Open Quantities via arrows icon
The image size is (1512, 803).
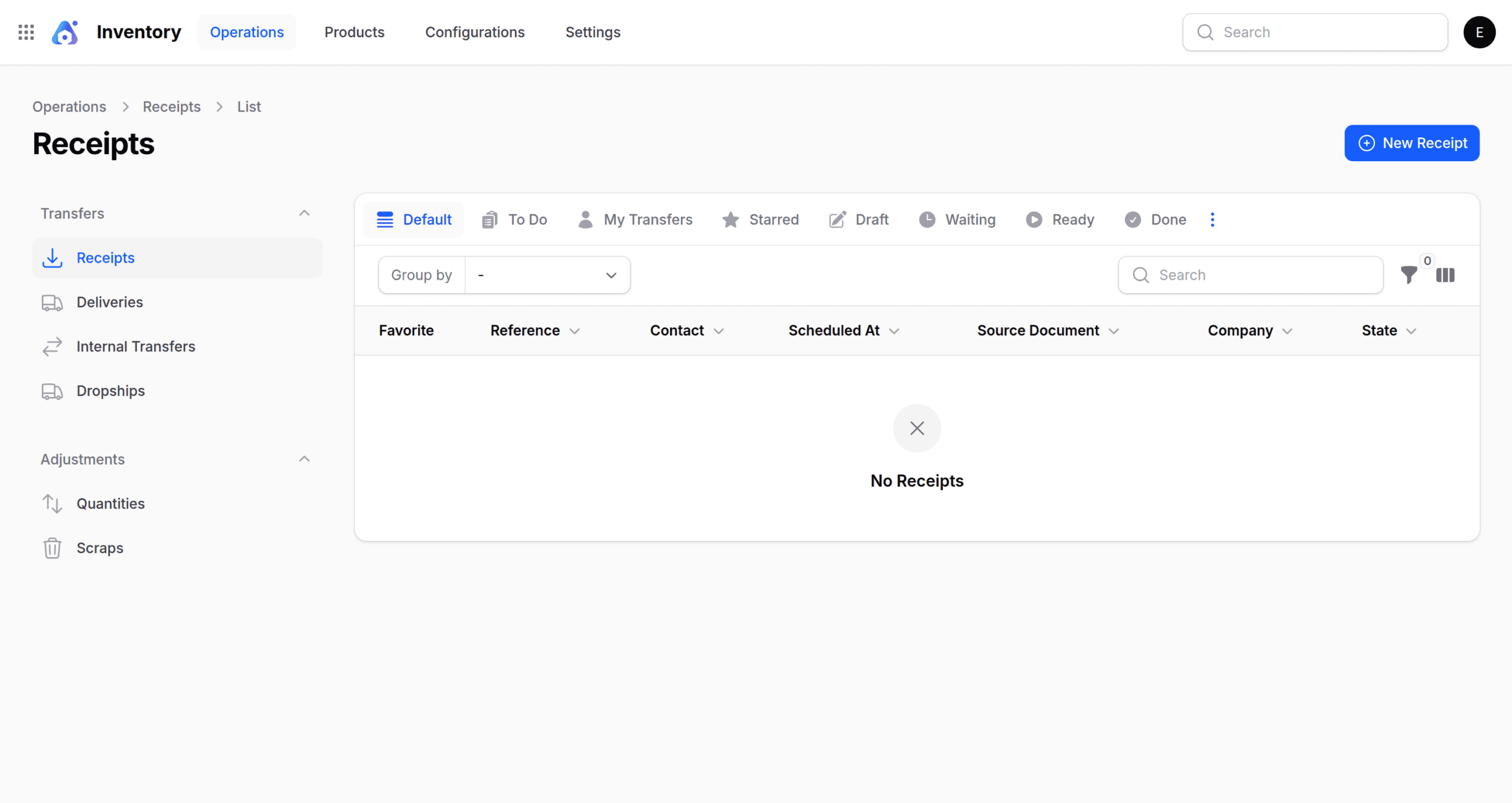(52, 504)
